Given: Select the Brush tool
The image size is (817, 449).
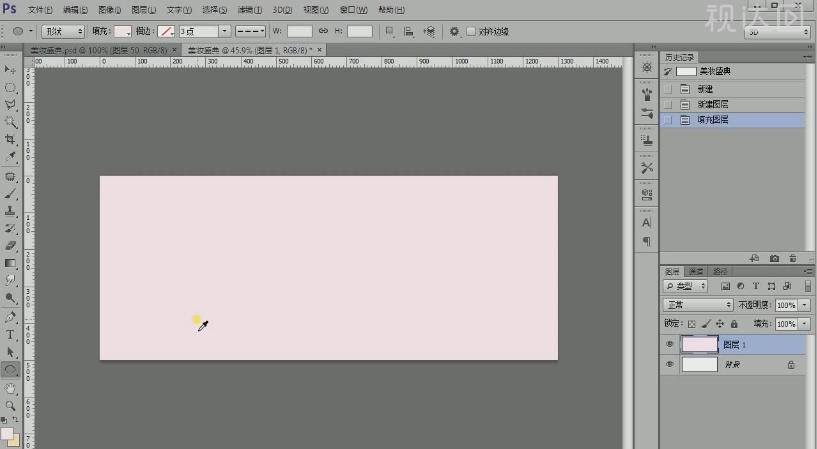Looking at the screenshot, I should [x=10, y=194].
